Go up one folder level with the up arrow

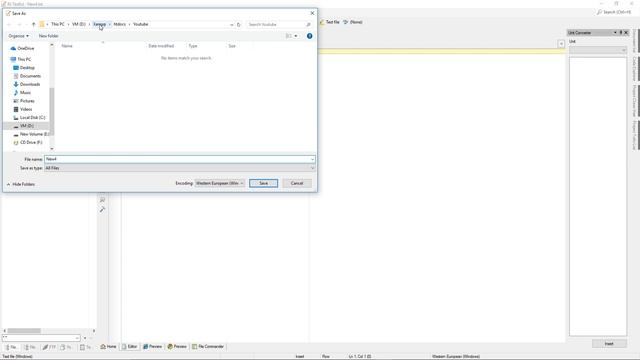33,24
